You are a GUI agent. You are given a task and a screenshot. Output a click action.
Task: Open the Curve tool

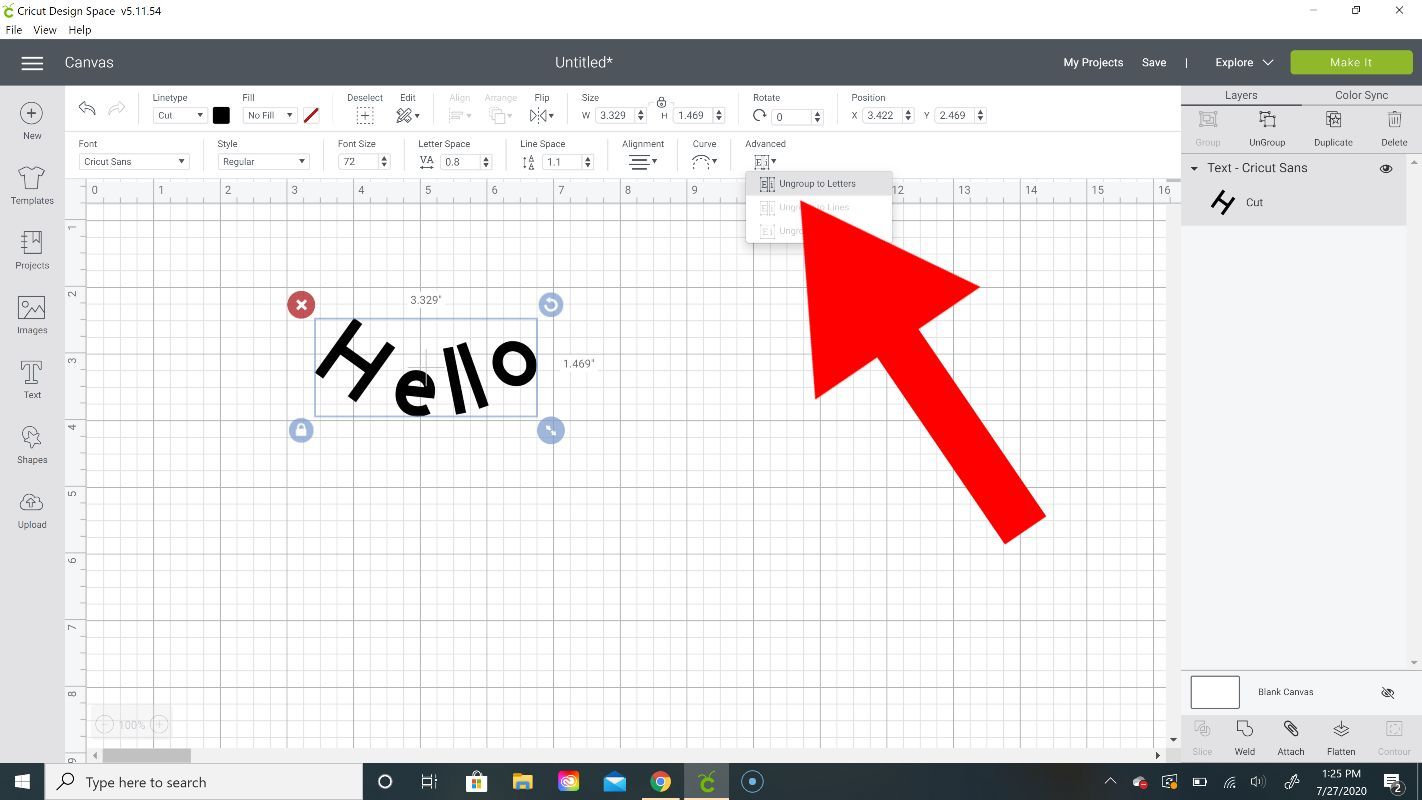point(705,161)
